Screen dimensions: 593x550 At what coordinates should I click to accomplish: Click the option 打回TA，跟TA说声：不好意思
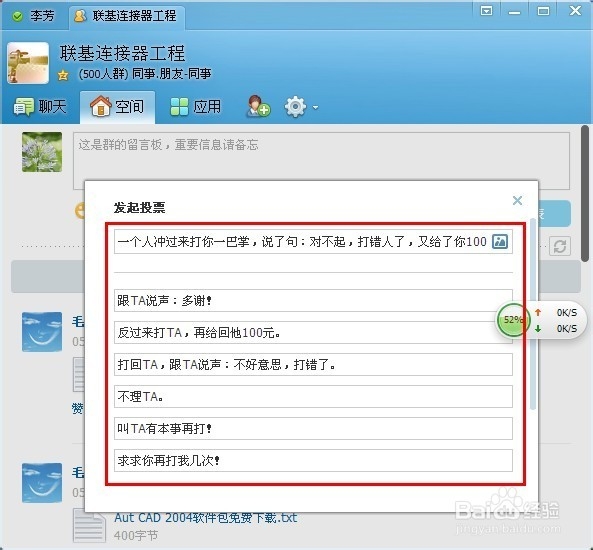pos(314,365)
